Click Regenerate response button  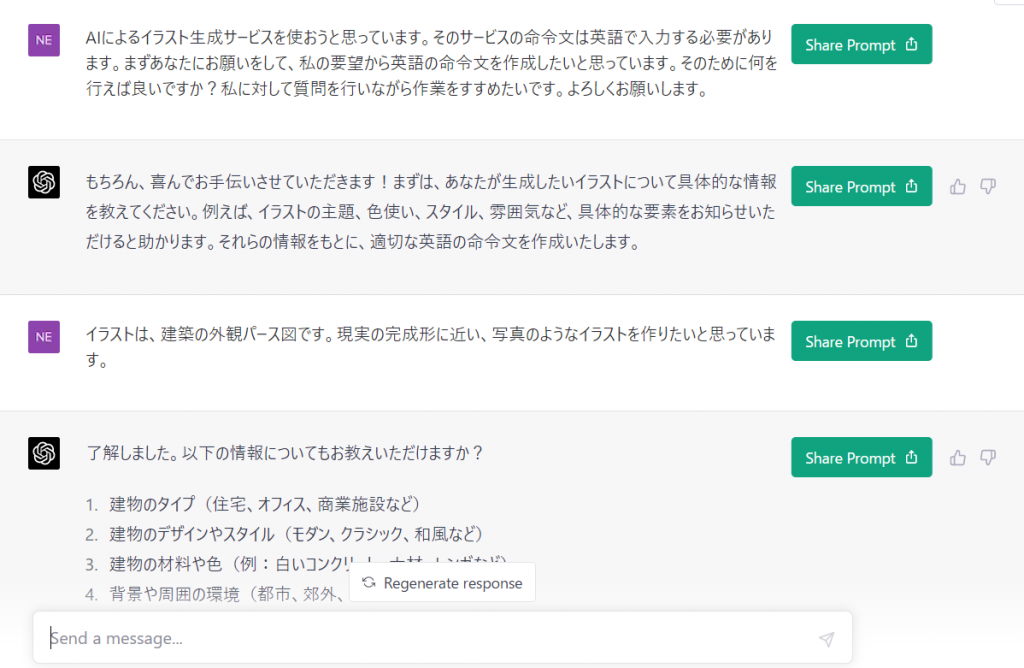pos(442,582)
